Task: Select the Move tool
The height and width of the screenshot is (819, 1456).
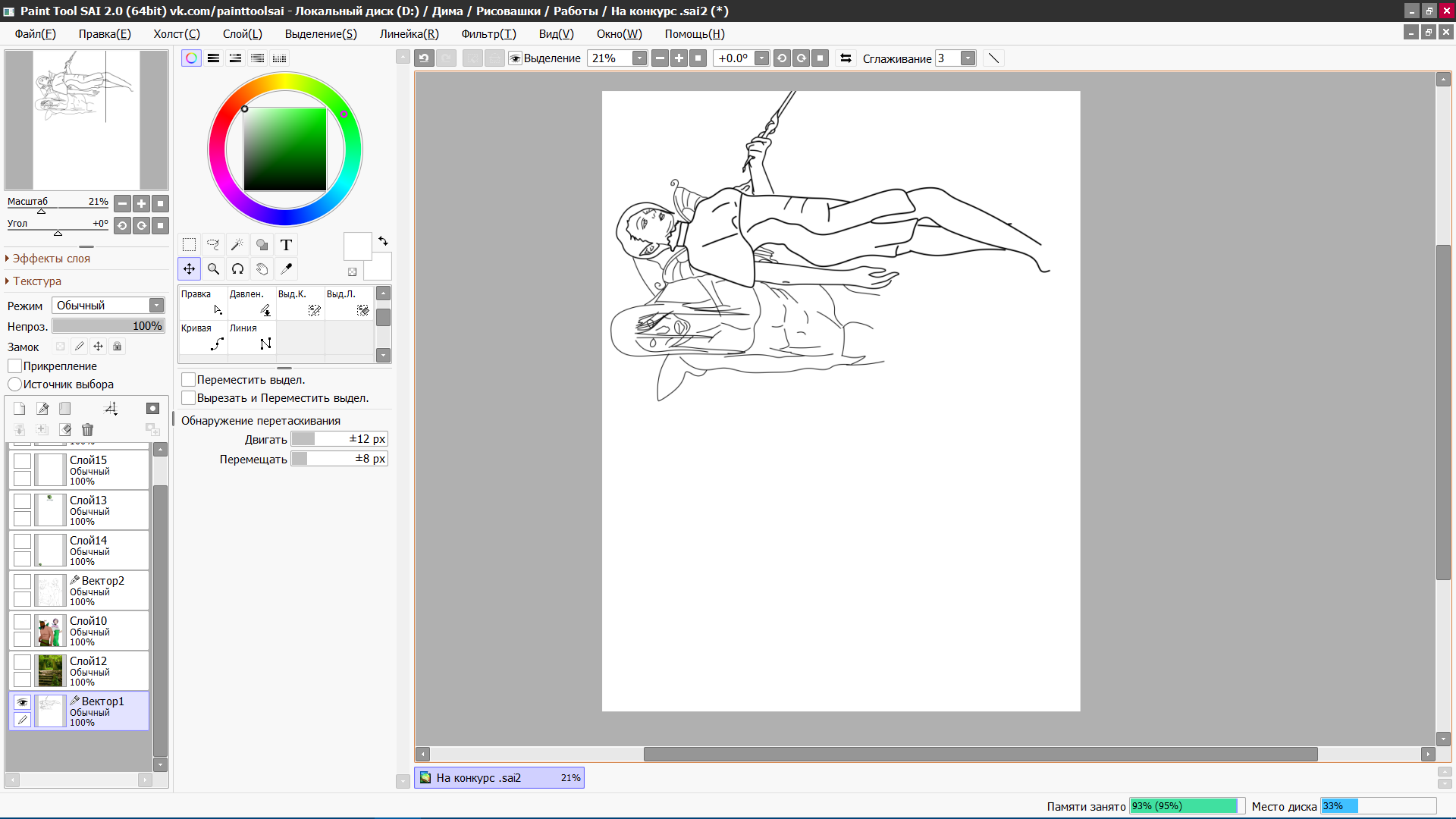Action: pos(190,269)
